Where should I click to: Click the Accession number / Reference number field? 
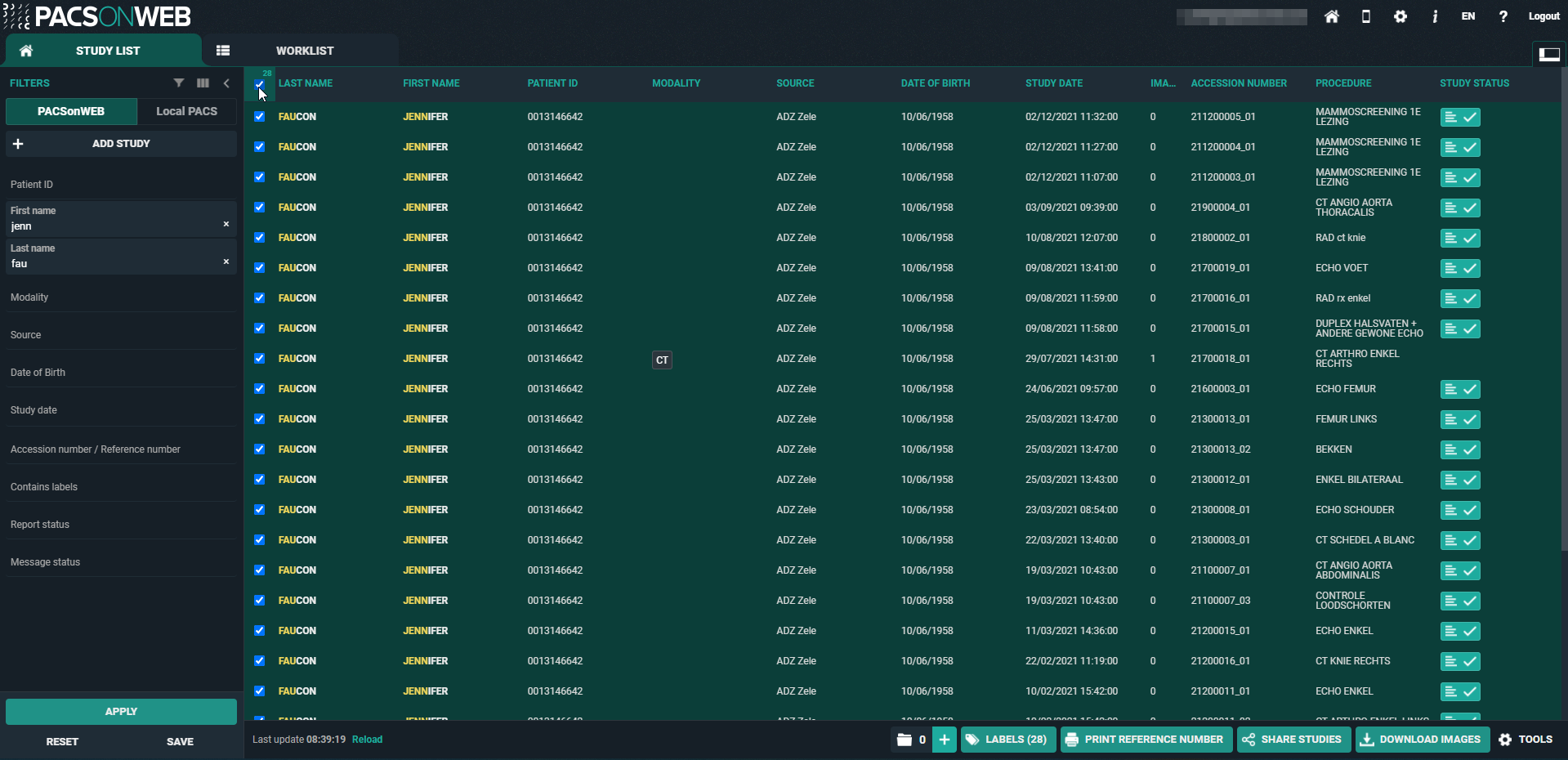pyautogui.click(x=121, y=449)
